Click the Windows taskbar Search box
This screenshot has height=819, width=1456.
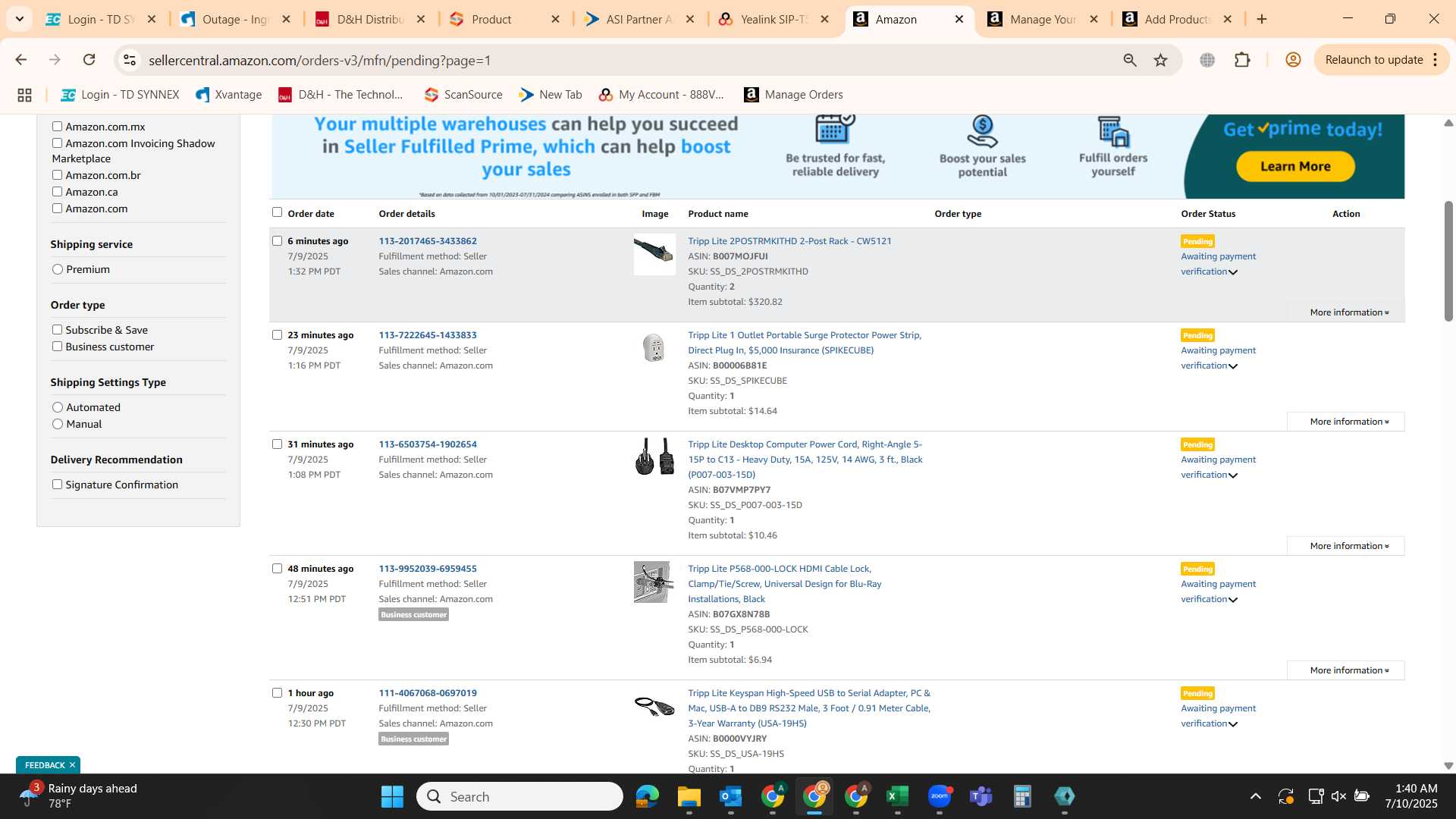520,796
